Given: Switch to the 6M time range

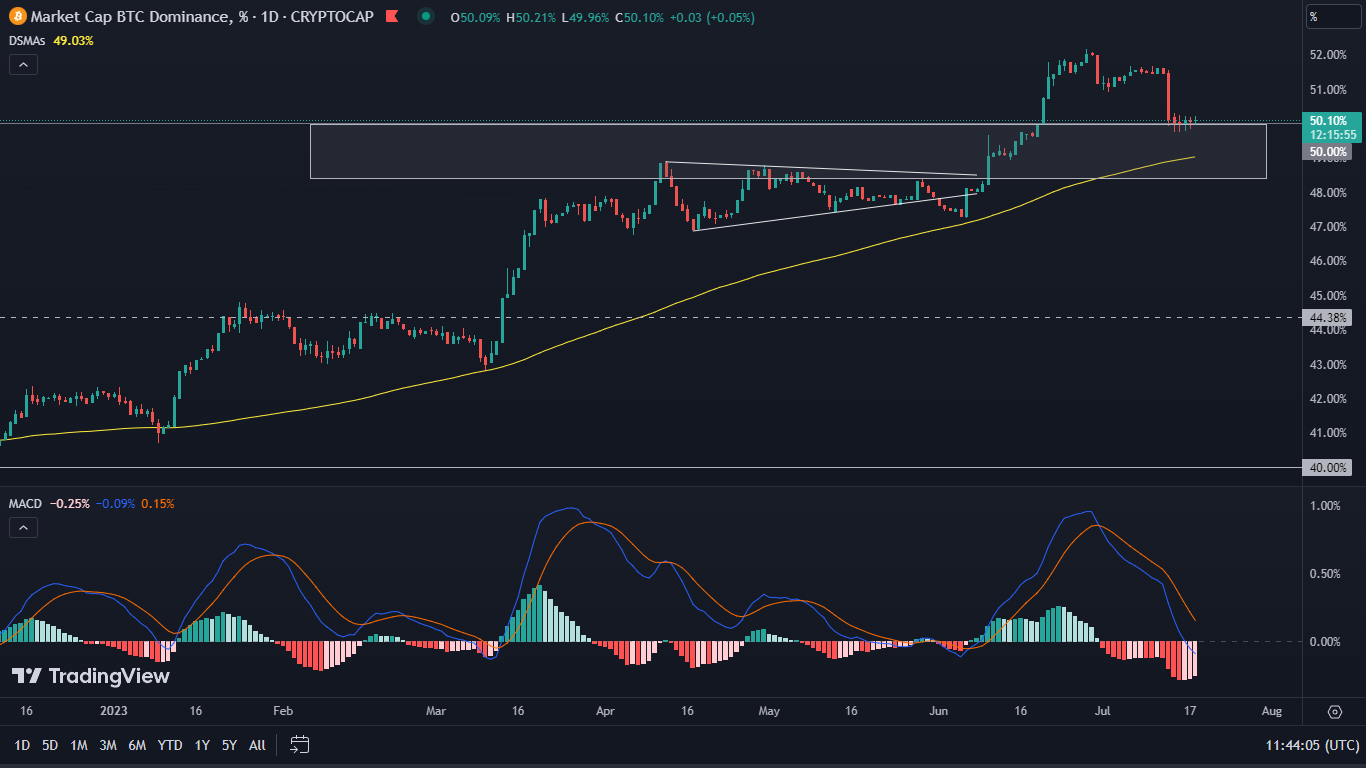Looking at the screenshot, I should [138, 745].
